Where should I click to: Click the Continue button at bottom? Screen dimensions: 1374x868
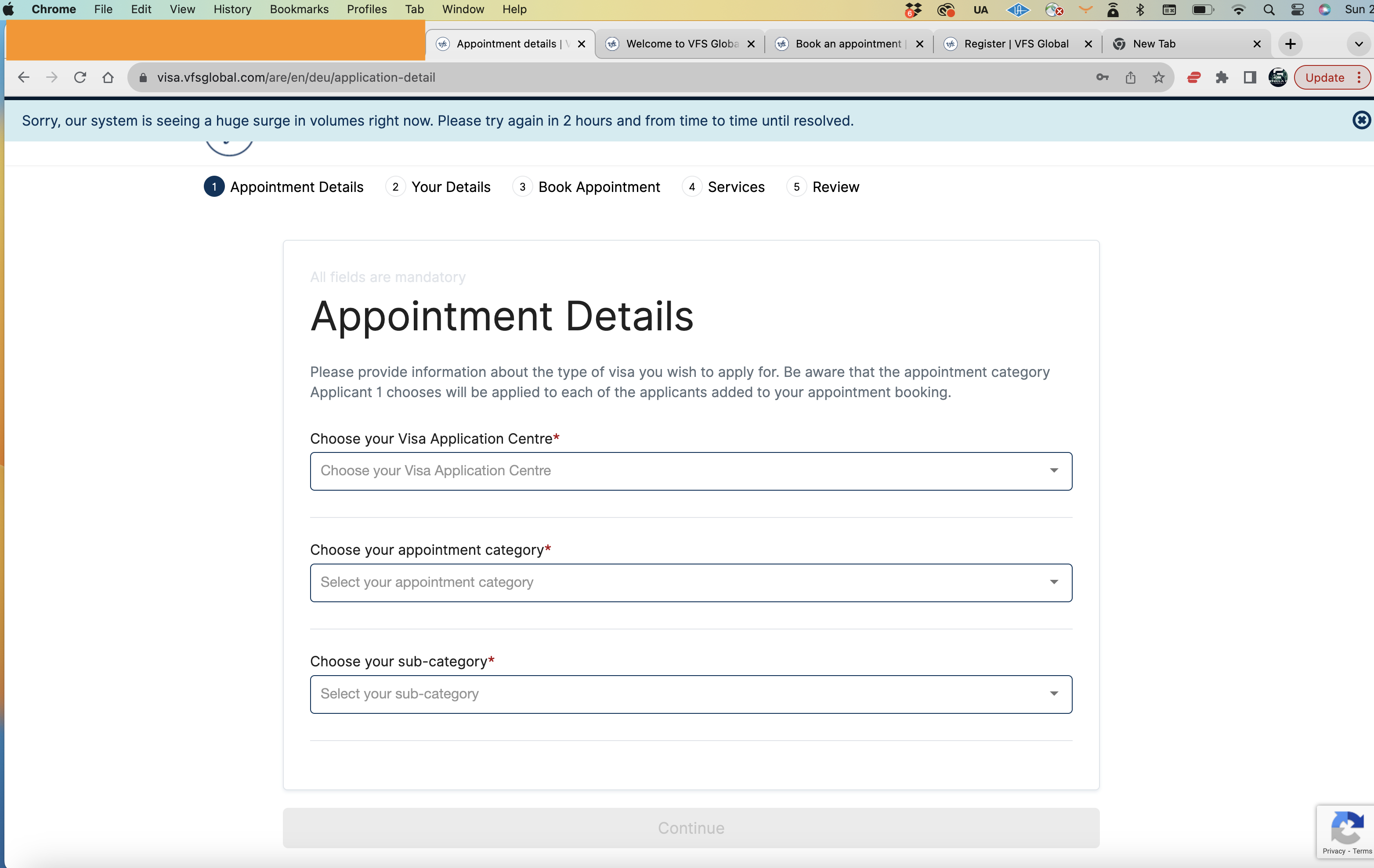[690, 828]
